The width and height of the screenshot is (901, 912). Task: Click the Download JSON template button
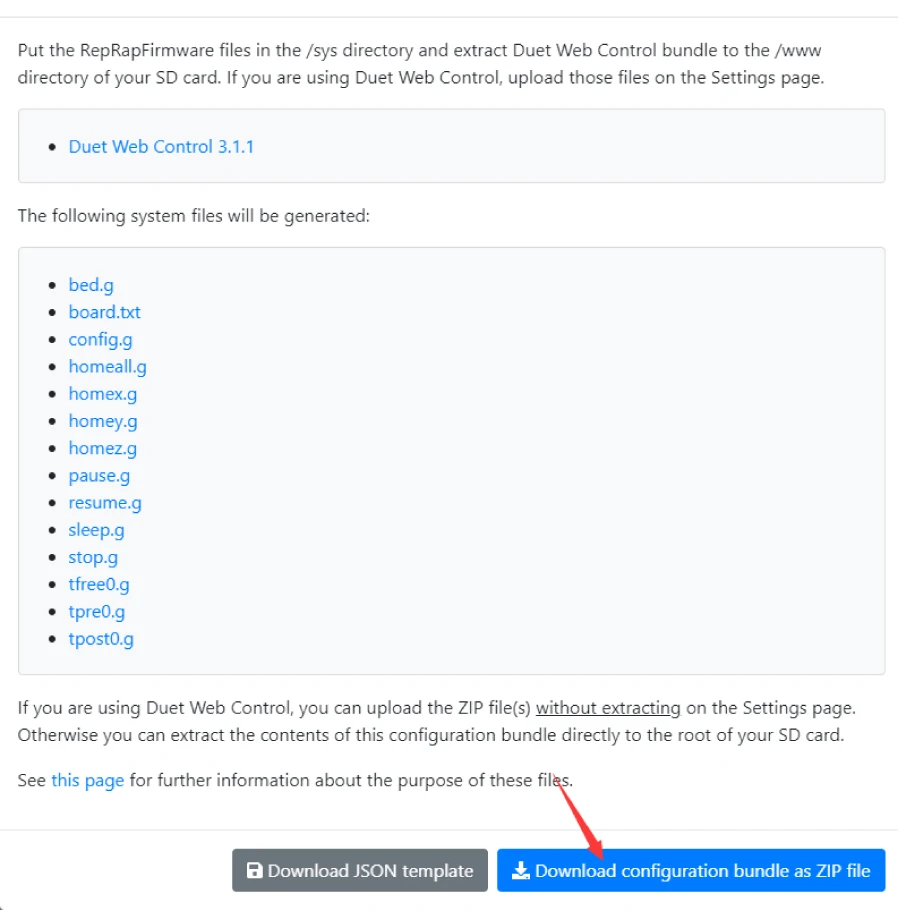tap(360, 871)
